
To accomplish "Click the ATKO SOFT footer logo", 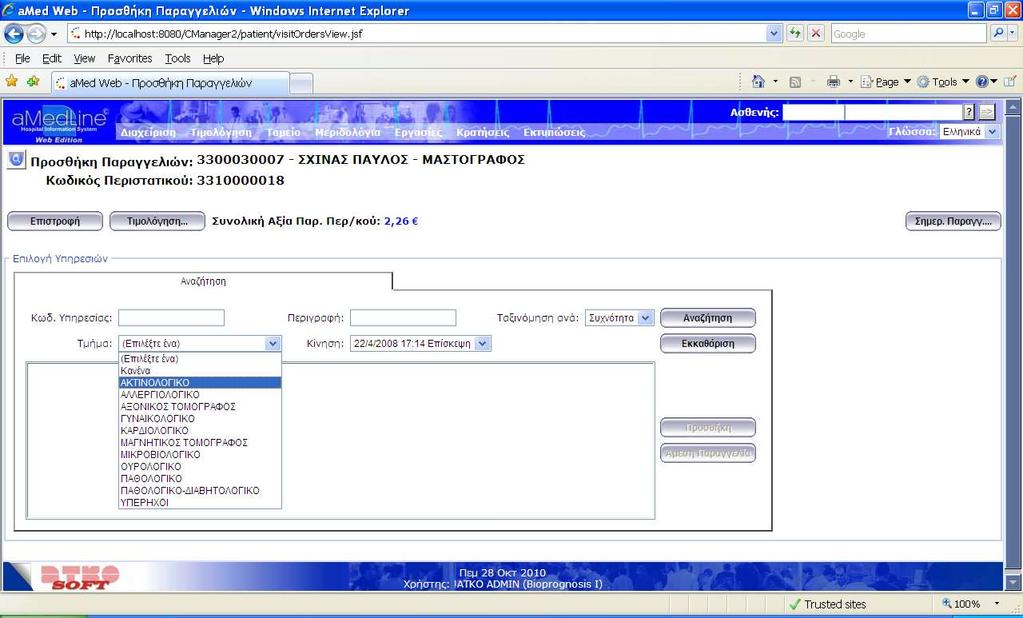I will pos(80,577).
